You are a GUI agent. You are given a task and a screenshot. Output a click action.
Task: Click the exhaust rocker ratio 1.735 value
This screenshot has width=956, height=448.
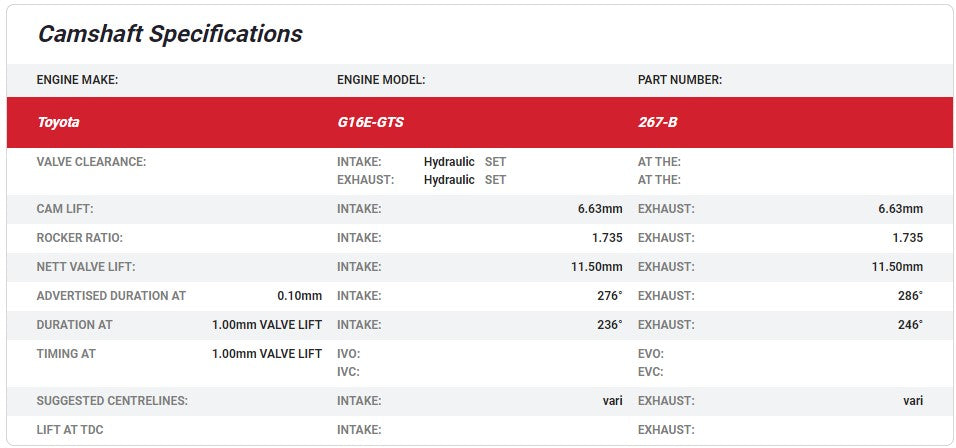[x=907, y=238]
